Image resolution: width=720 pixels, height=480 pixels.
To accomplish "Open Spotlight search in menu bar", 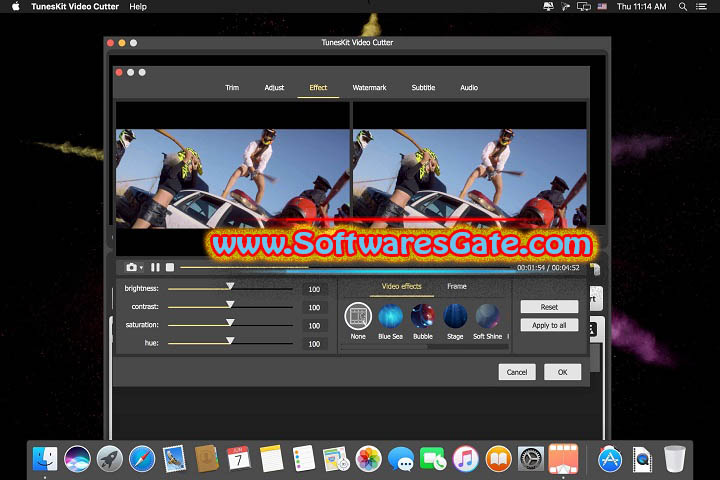I will click(683, 6).
